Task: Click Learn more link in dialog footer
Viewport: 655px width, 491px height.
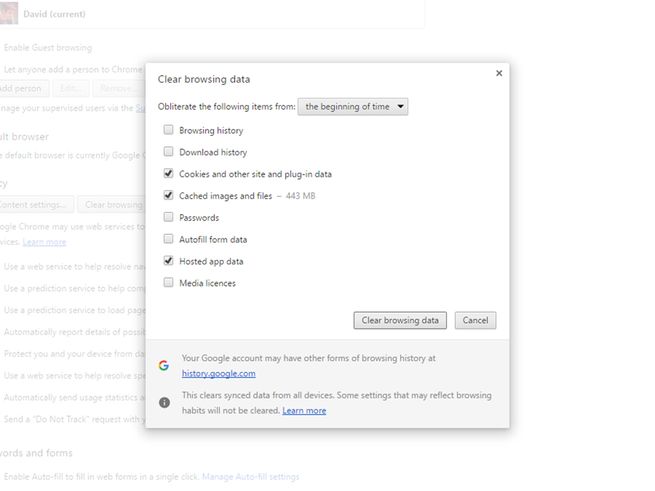Action: pos(304,411)
